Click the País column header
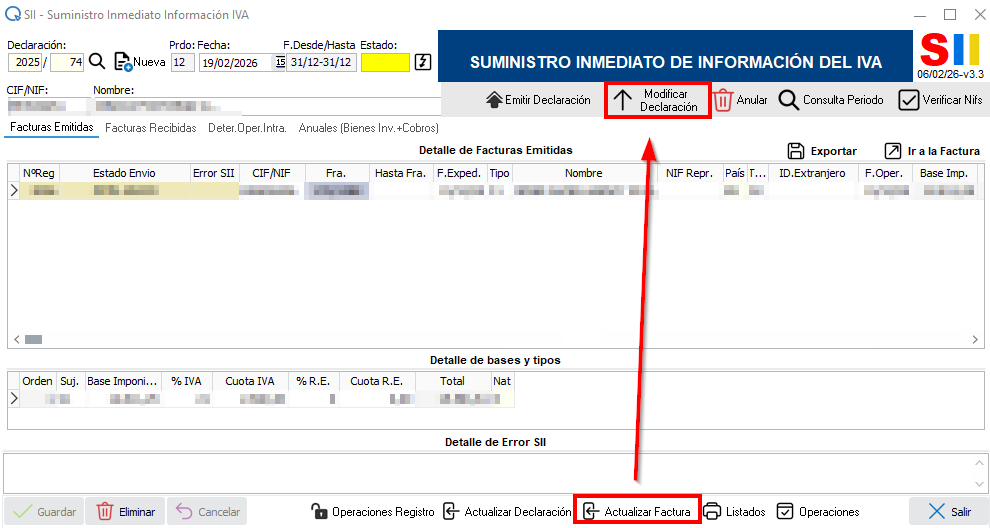The width and height of the screenshot is (990, 528). (x=735, y=173)
